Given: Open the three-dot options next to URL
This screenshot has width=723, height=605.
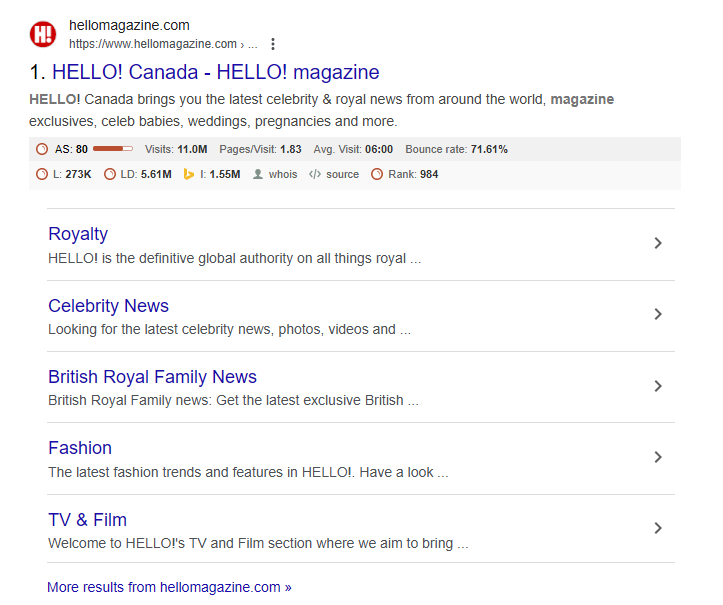Looking at the screenshot, I should pos(273,44).
